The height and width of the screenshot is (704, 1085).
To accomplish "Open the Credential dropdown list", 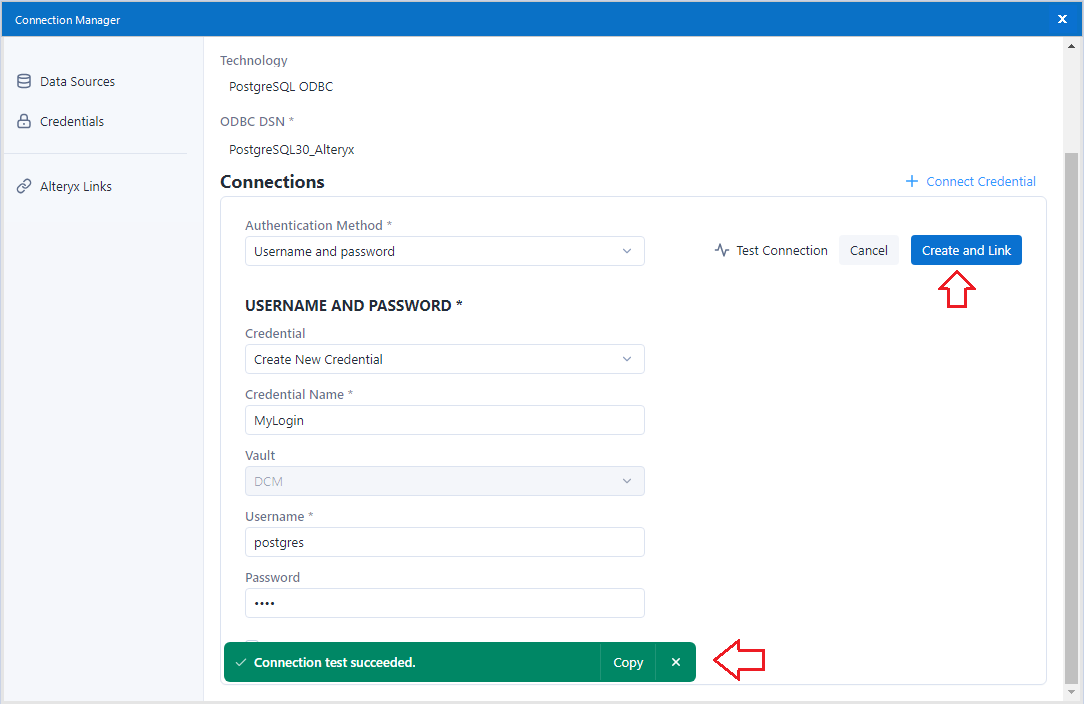I will [444, 359].
